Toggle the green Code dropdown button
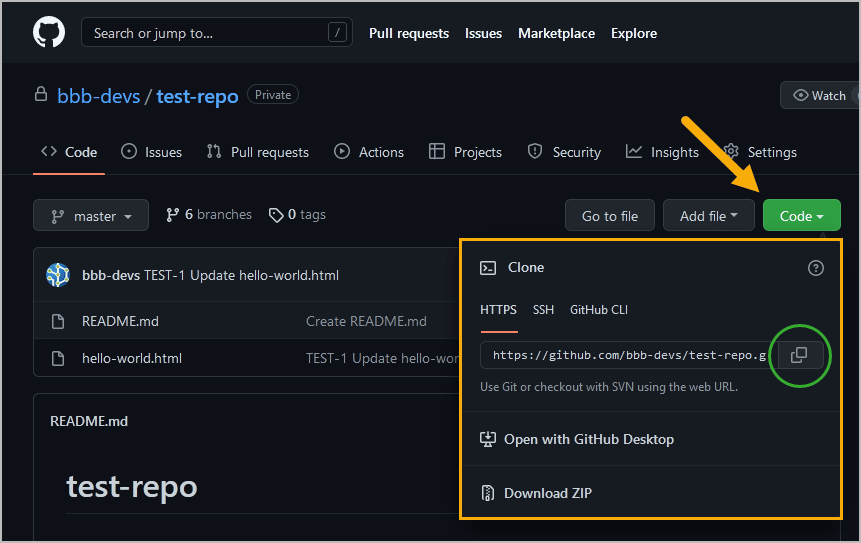The width and height of the screenshot is (861, 543). pyautogui.click(x=801, y=215)
